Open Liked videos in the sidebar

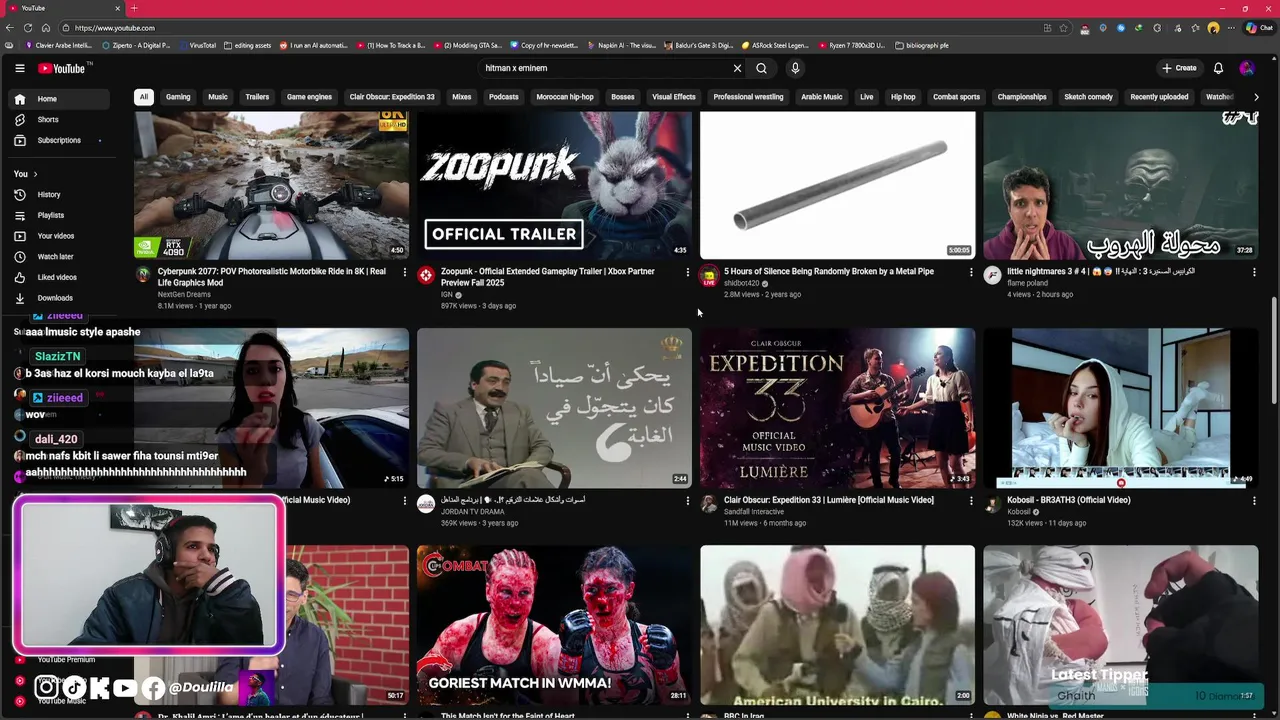pyautogui.click(x=60, y=277)
